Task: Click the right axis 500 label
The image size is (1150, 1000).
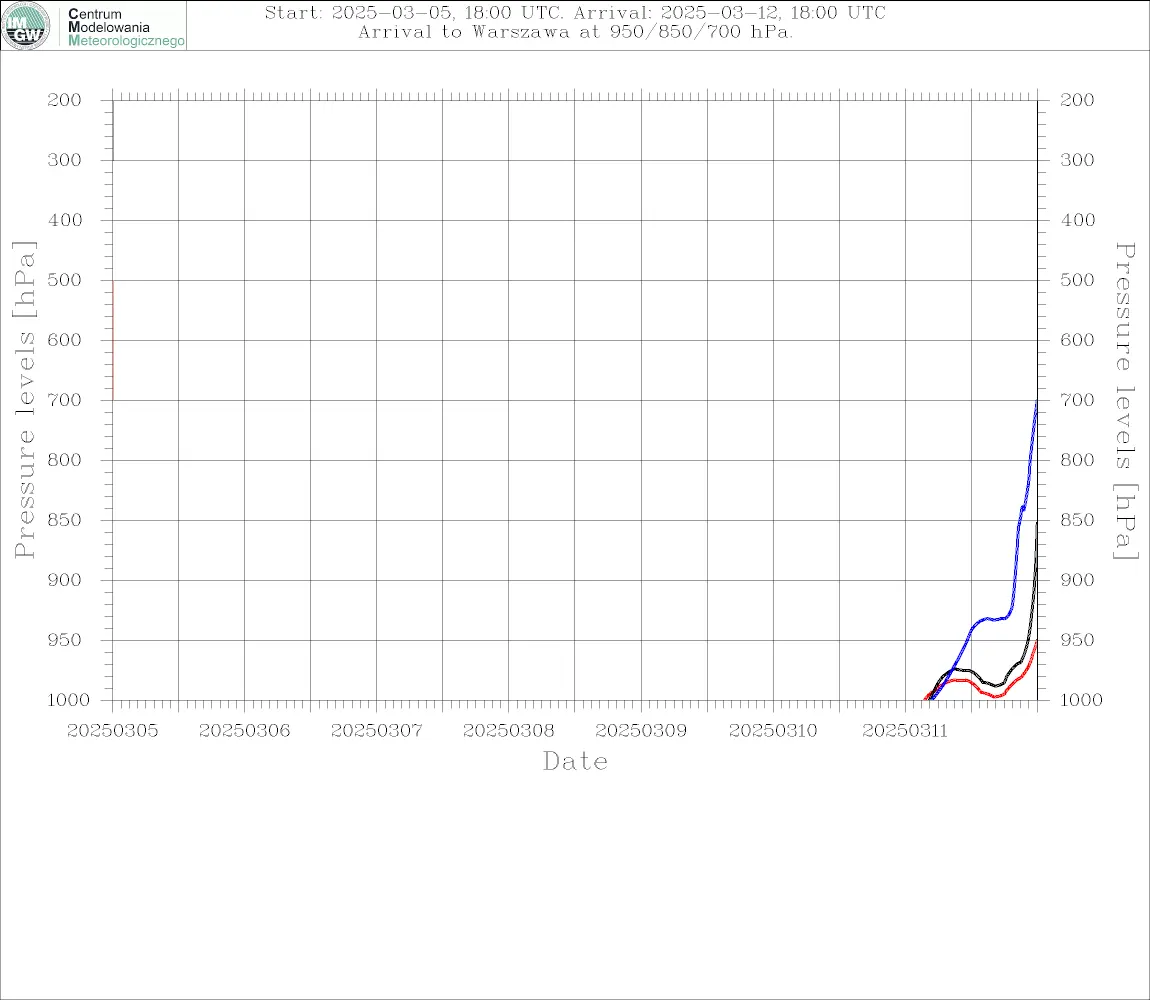Action: (x=1077, y=280)
